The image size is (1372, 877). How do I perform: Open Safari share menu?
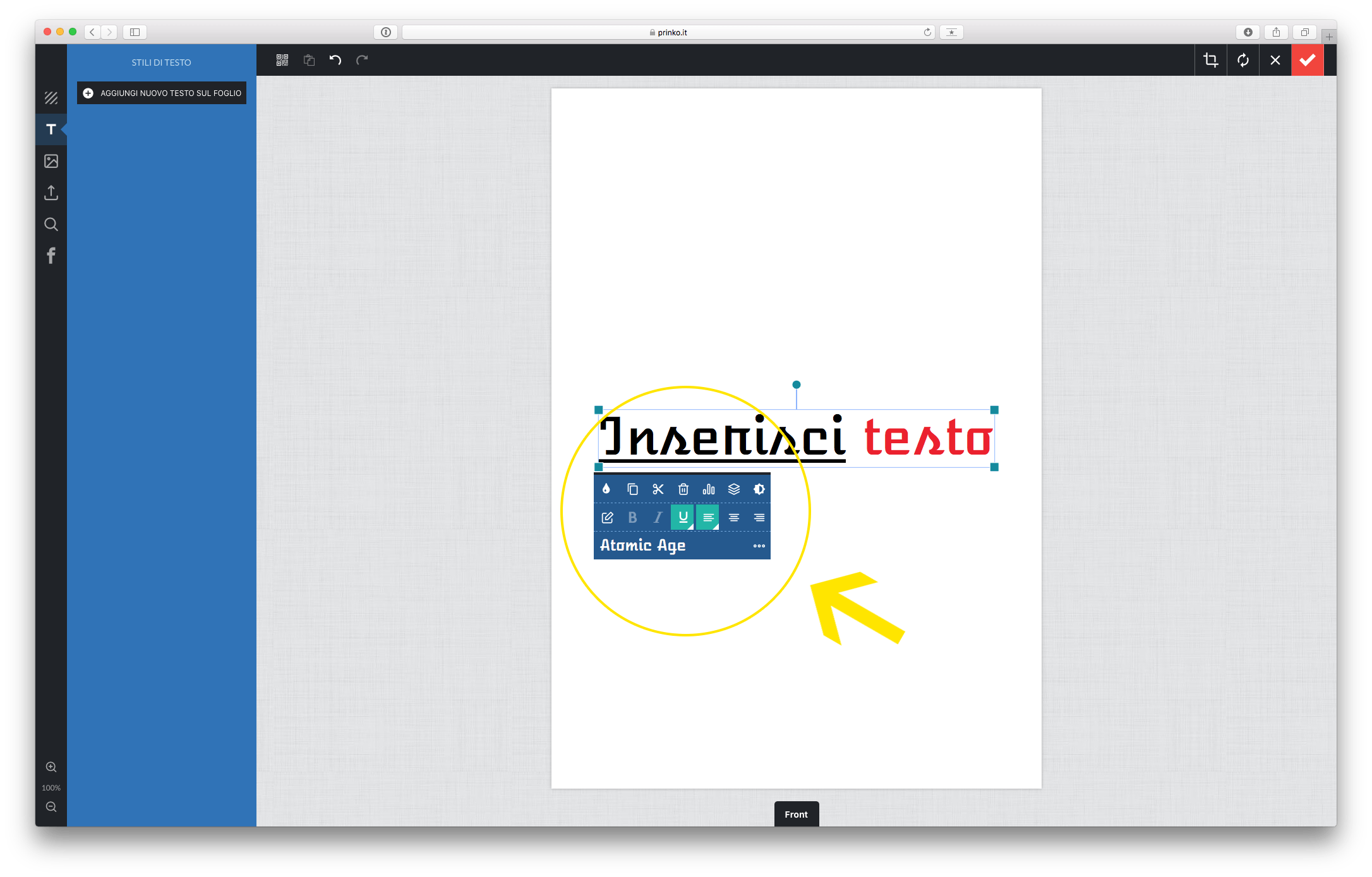pos(1277,32)
